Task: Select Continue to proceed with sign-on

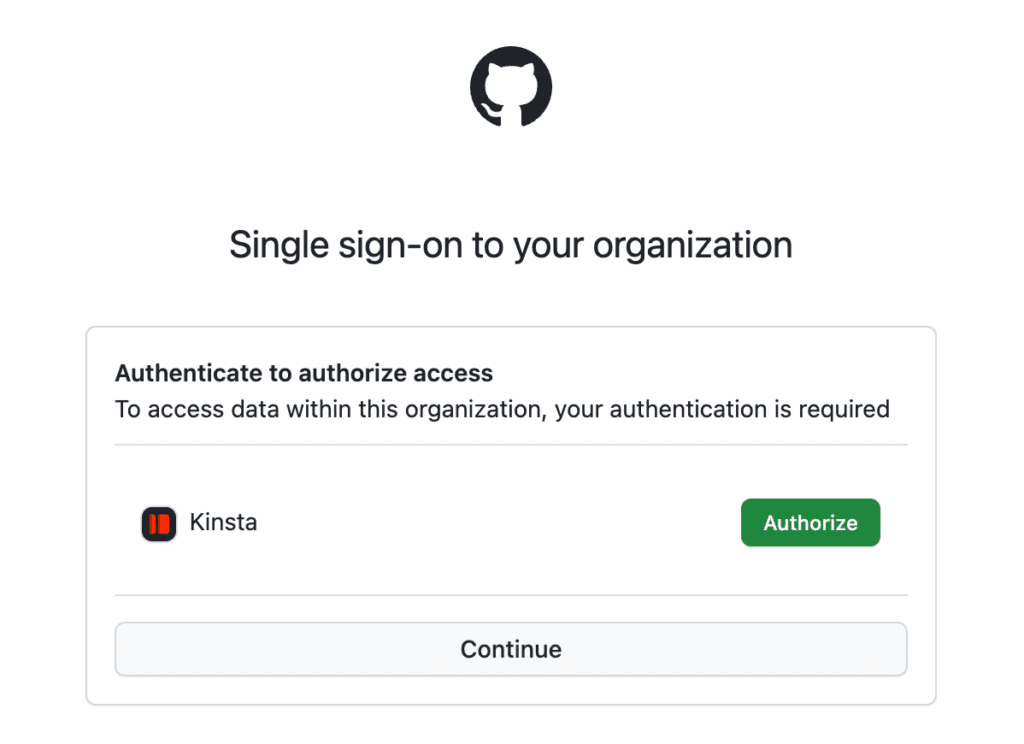Action: coord(511,648)
